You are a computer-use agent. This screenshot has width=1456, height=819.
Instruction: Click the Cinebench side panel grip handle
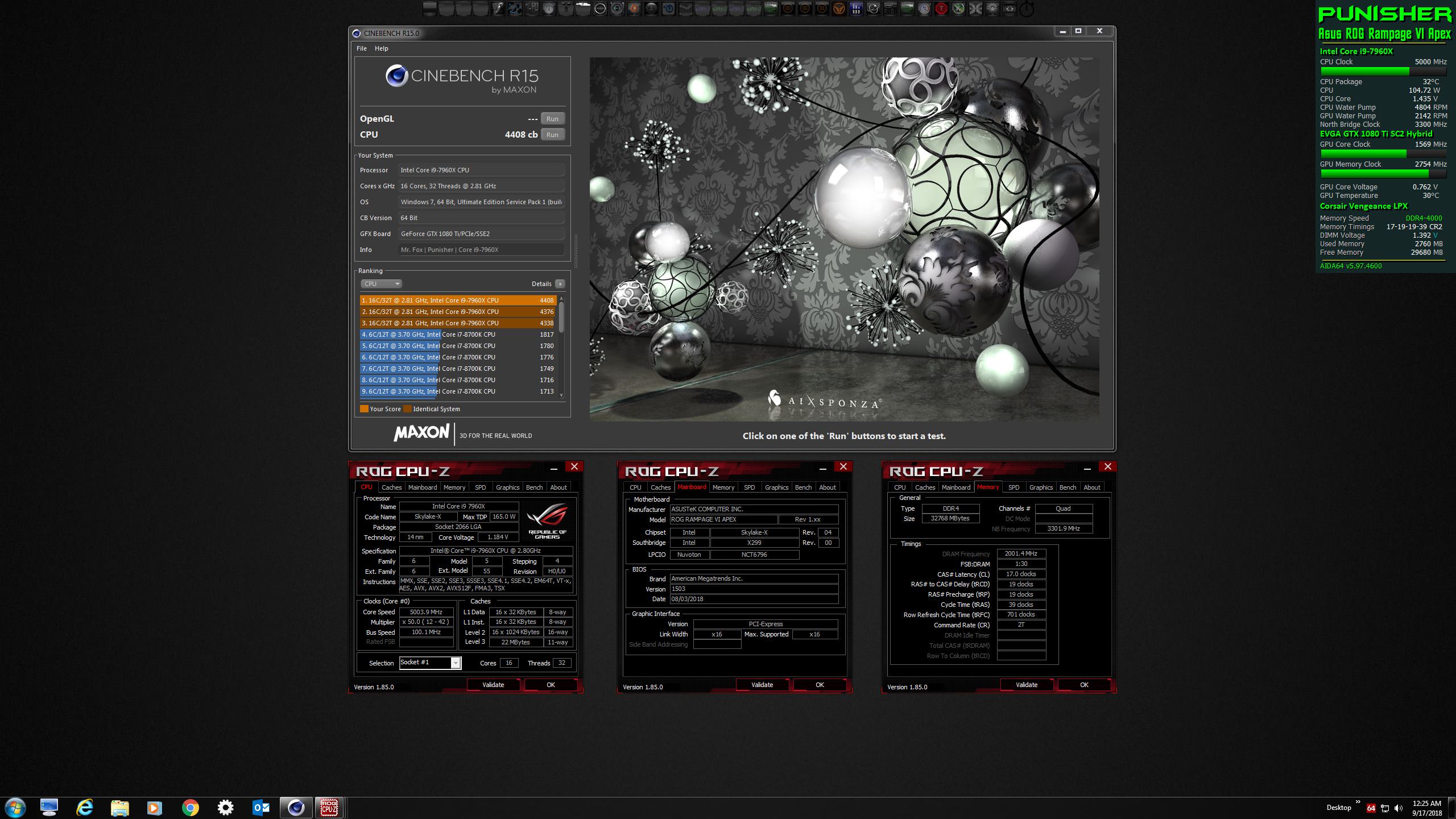tap(576, 250)
